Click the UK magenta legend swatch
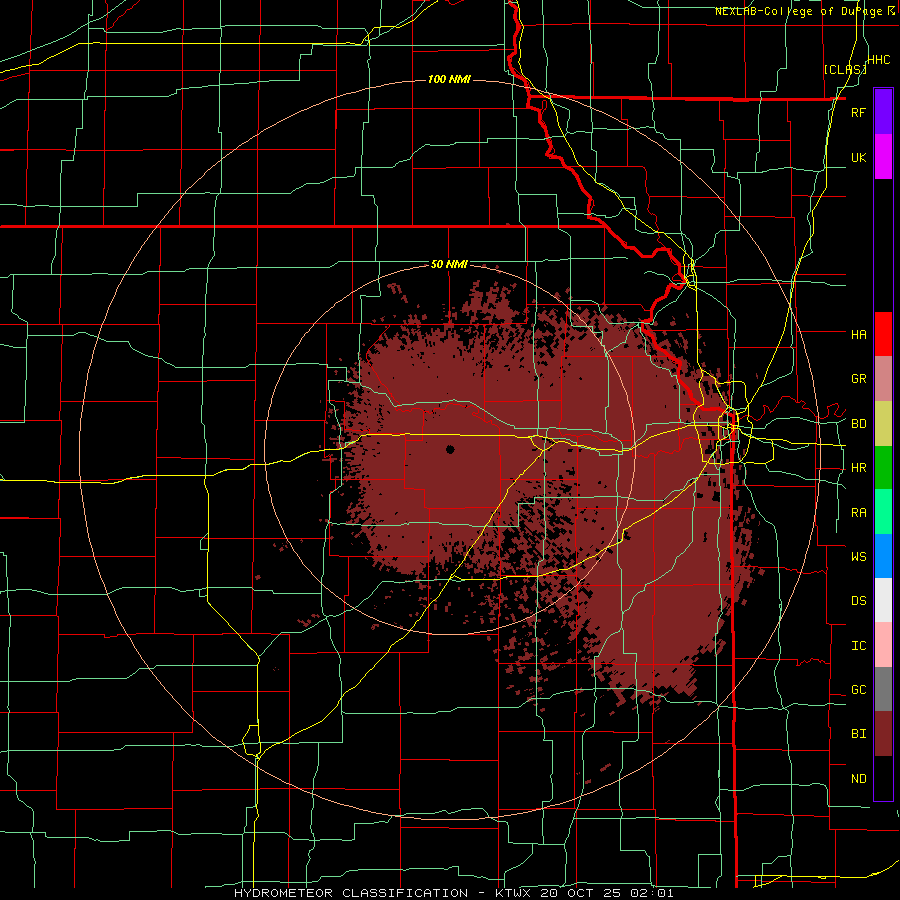Image resolution: width=900 pixels, height=900 pixels. coord(883,157)
